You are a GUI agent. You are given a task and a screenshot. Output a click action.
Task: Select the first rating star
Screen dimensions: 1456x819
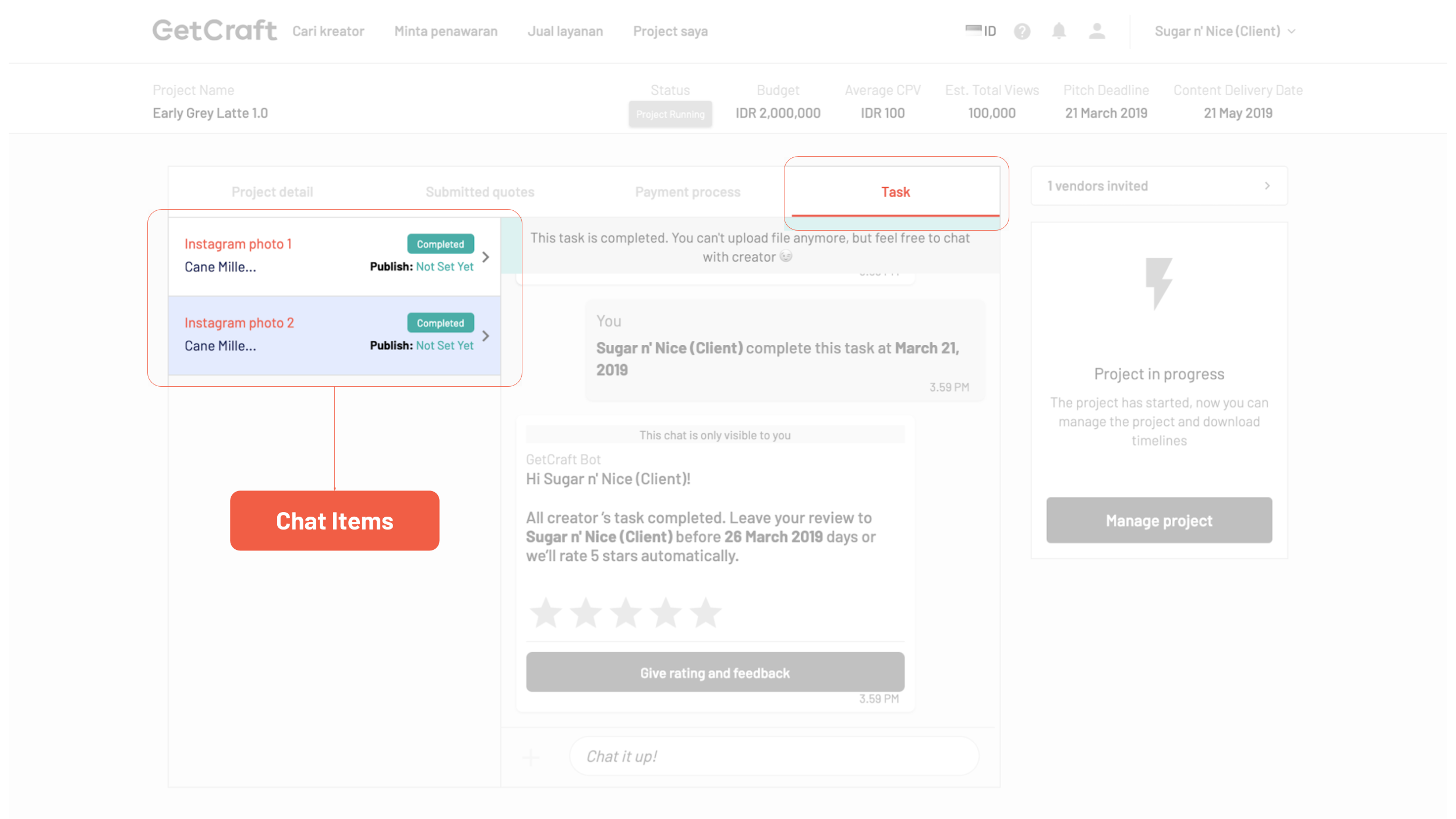coord(546,612)
